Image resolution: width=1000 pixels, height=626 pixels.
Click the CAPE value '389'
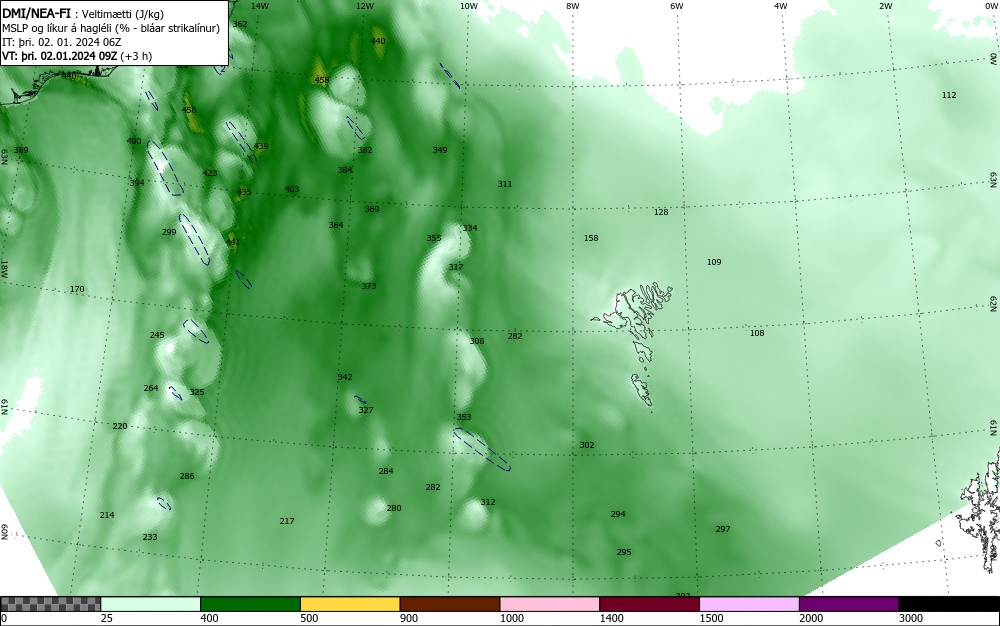click(x=21, y=150)
